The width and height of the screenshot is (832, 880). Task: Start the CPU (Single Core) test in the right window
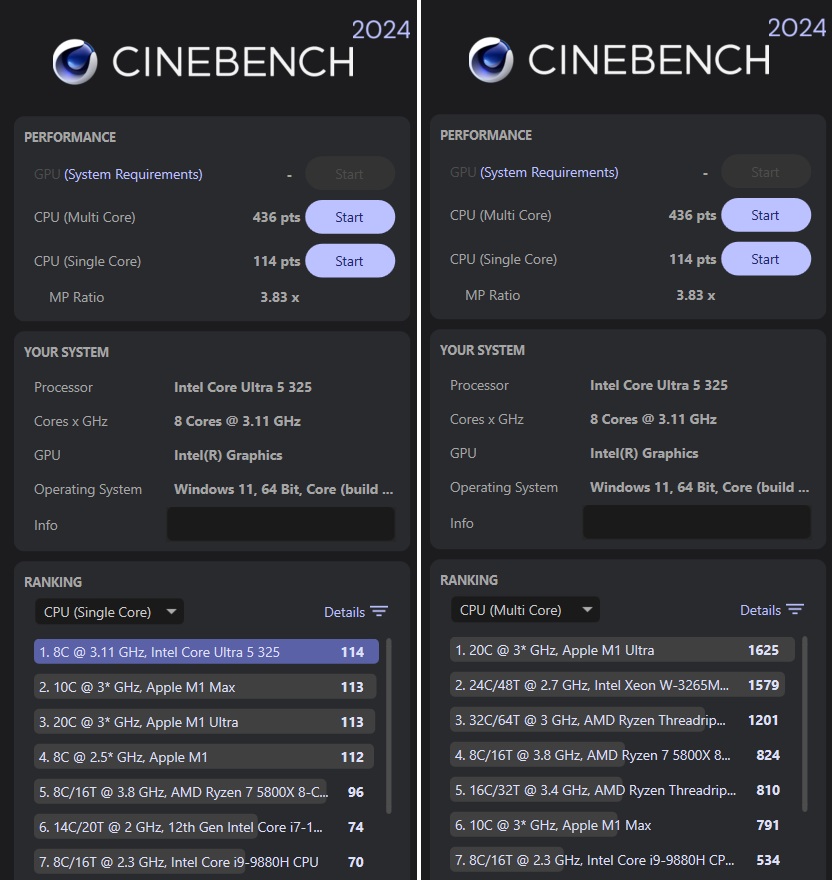(x=766, y=259)
